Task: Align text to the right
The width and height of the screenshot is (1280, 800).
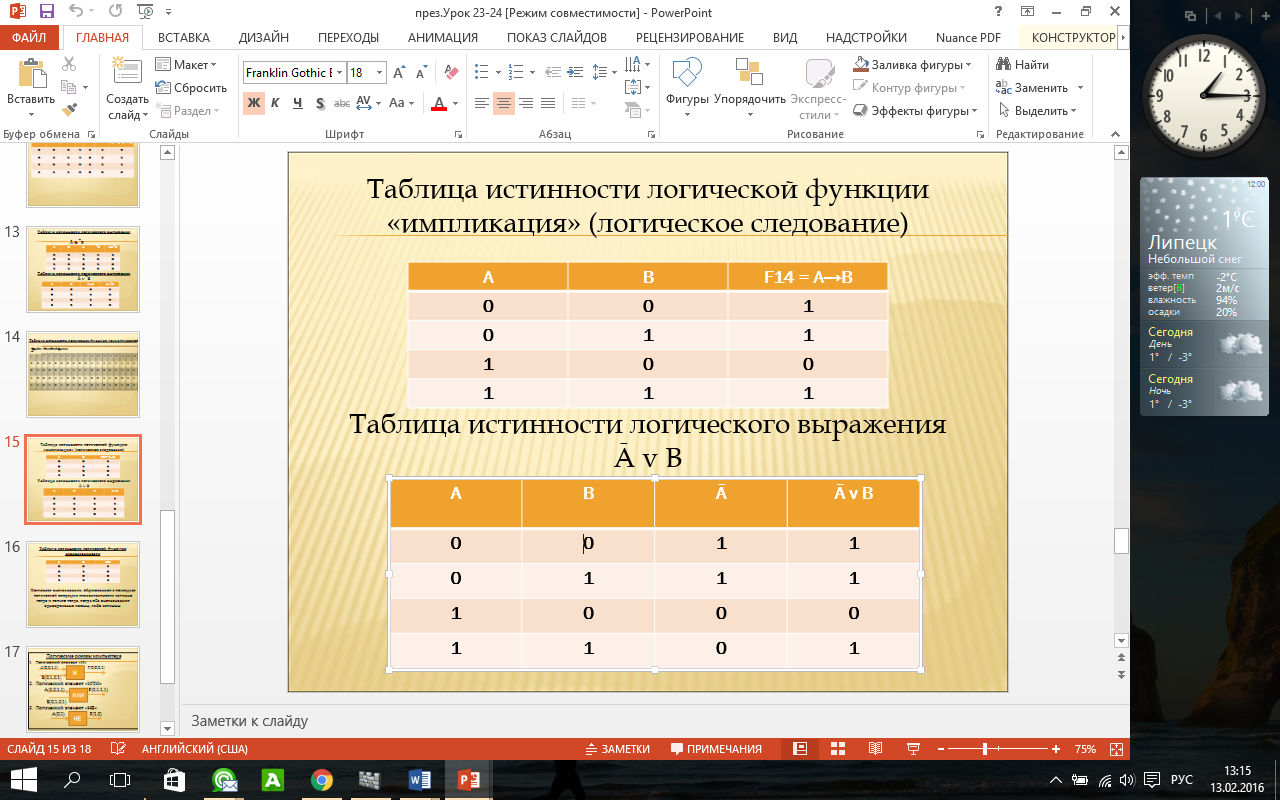Action: pyautogui.click(x=526, y=102)
